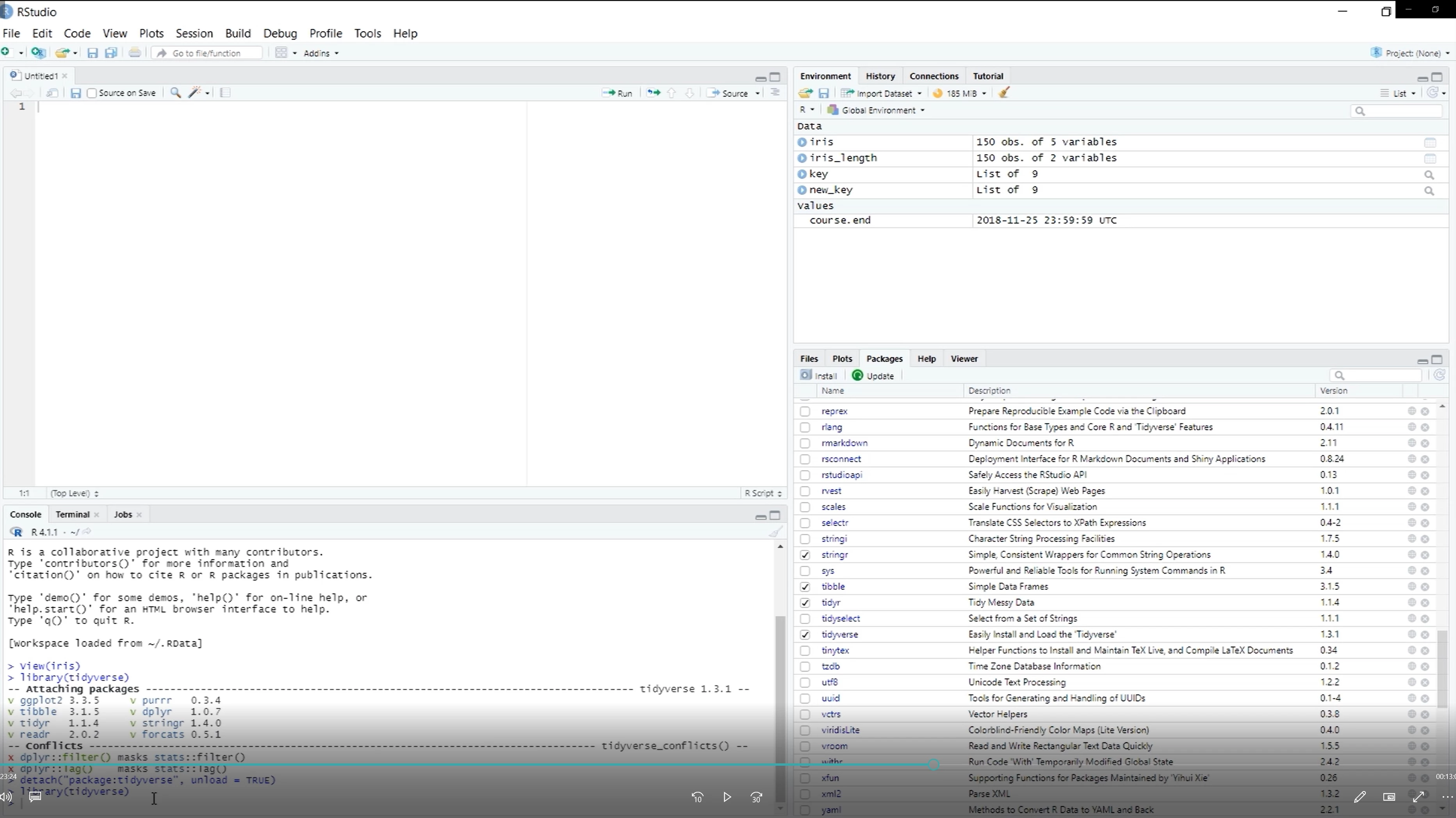Check the rmarkdown package checkbox
The image size is (1456, 818).
click(805, 443)
